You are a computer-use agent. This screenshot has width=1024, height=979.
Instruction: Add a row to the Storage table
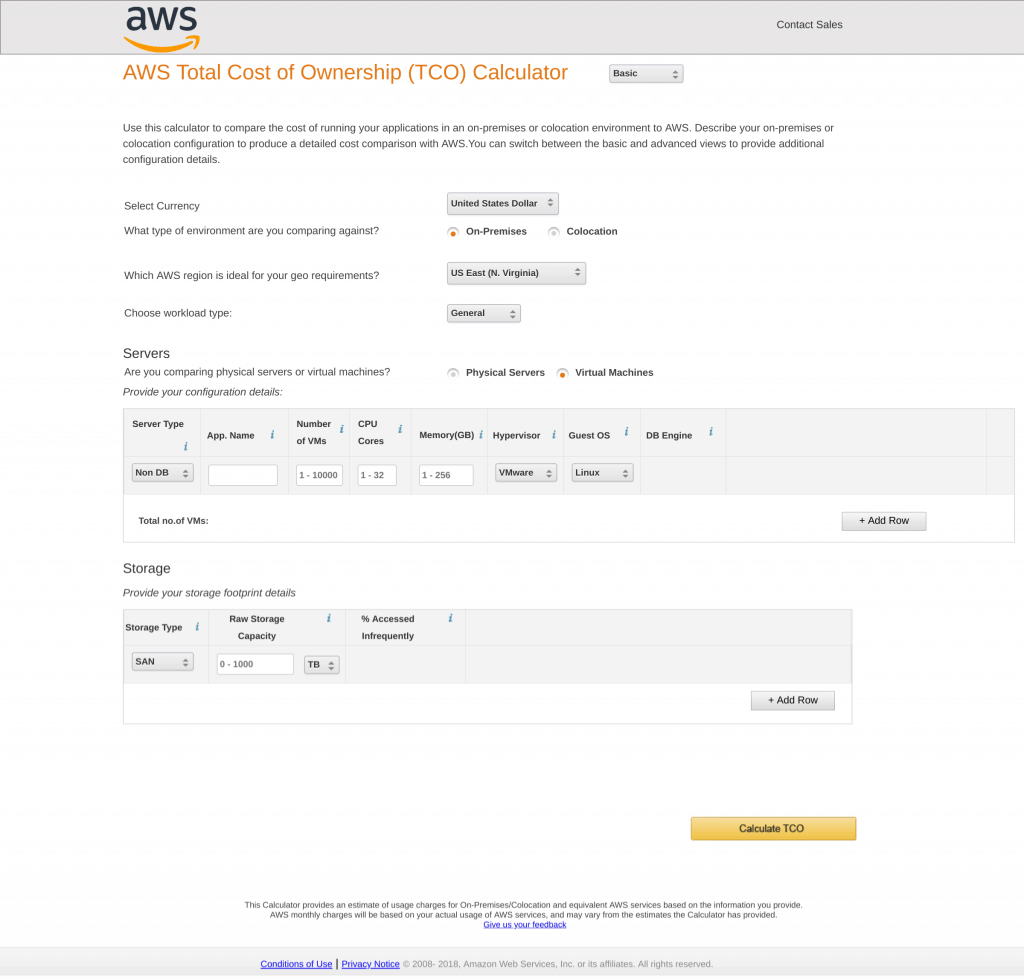(793, 701)
